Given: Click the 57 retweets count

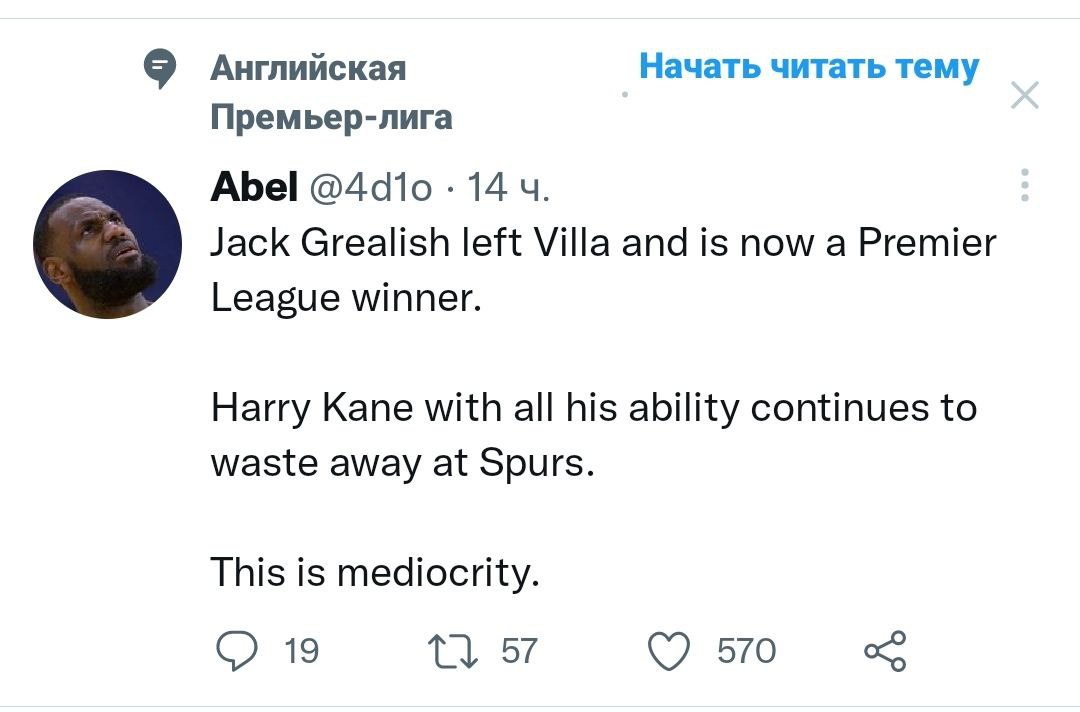Looking at the screenshot, I should 518,652.
